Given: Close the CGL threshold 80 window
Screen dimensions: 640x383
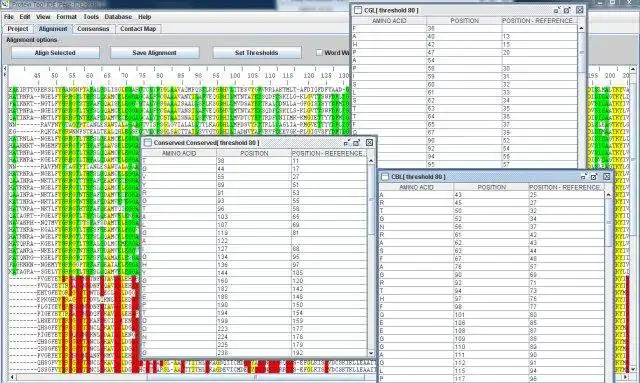Looking at the screenshot, I should [x=580, y=10].
